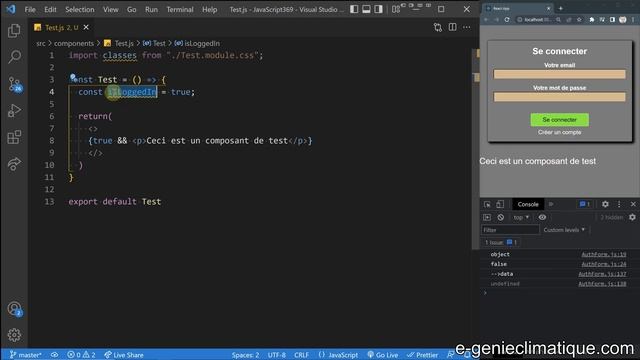The image size is (640, 360).
Task: Open the Terminal menu
Action: click(180, 9)
